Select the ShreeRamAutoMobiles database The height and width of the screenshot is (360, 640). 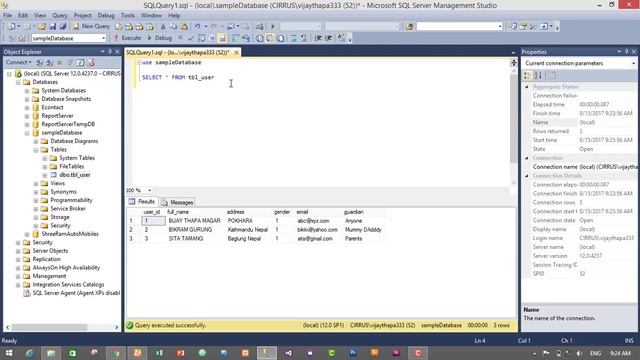coord(70,234)
